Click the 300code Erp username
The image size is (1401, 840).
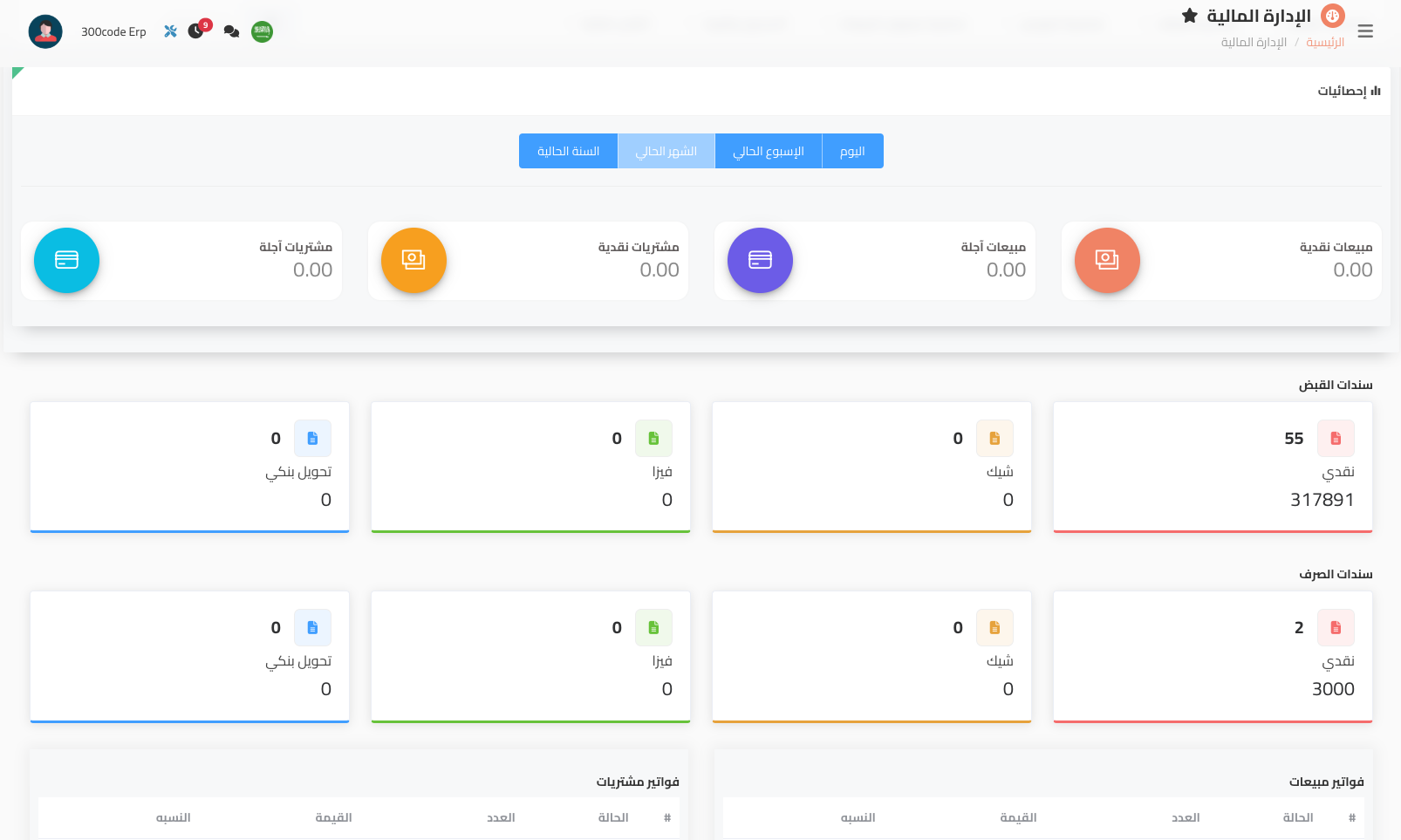tap(113, 31)
